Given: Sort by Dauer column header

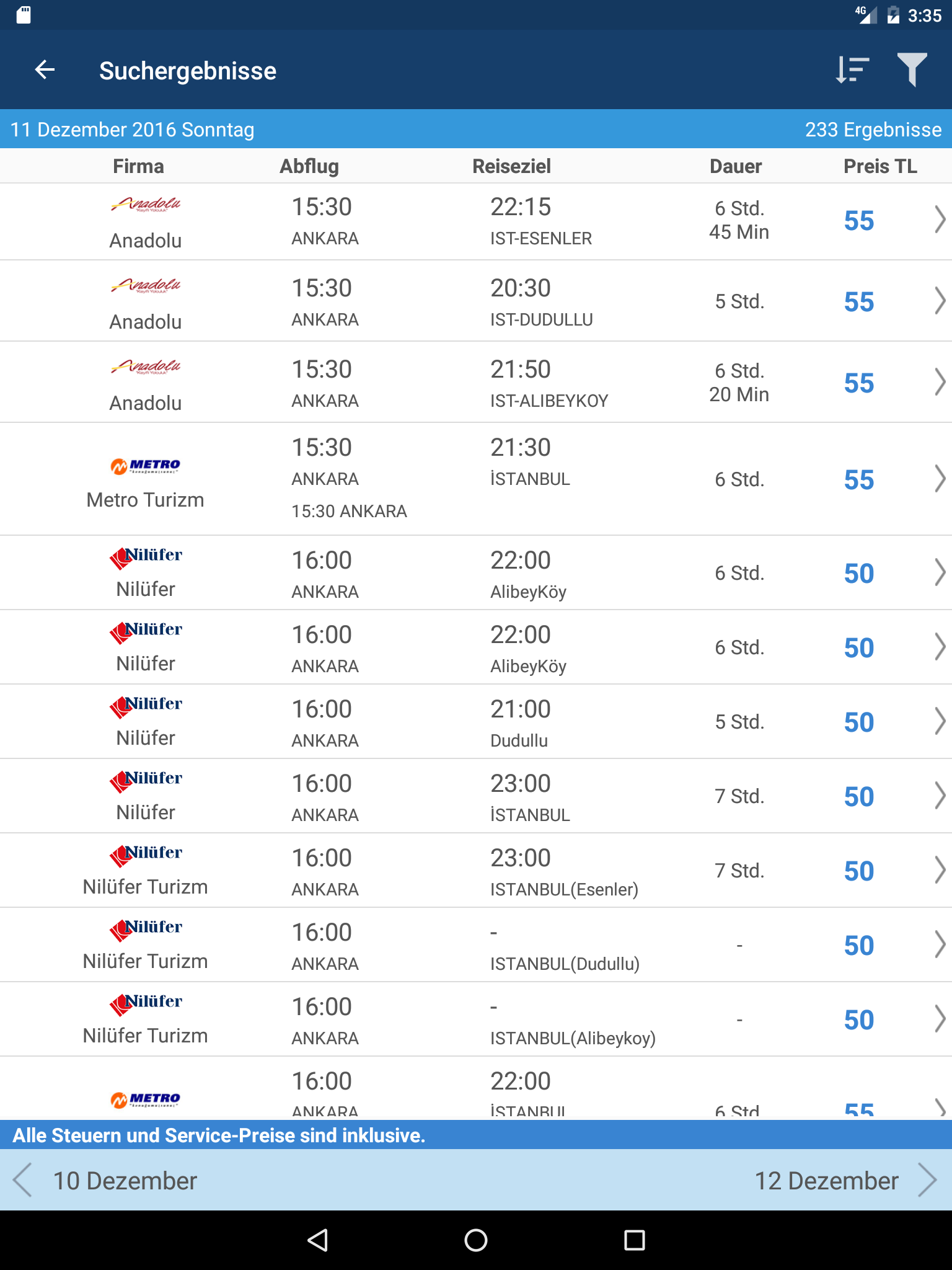Looking at the screenshot, I should (x=736, y=166).
